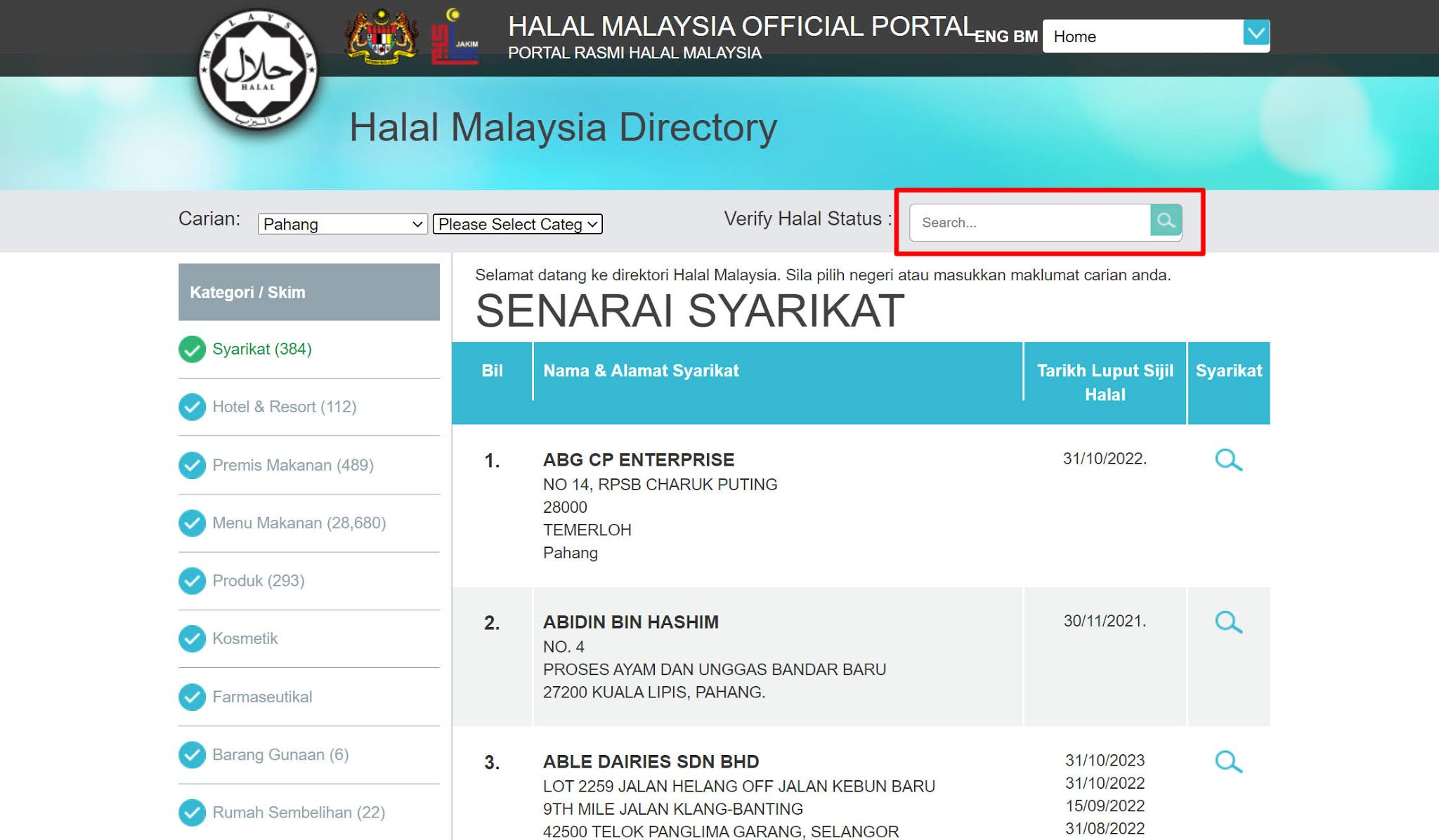
Task: Click the Syarikat column header
Action: pos(1229,371)
